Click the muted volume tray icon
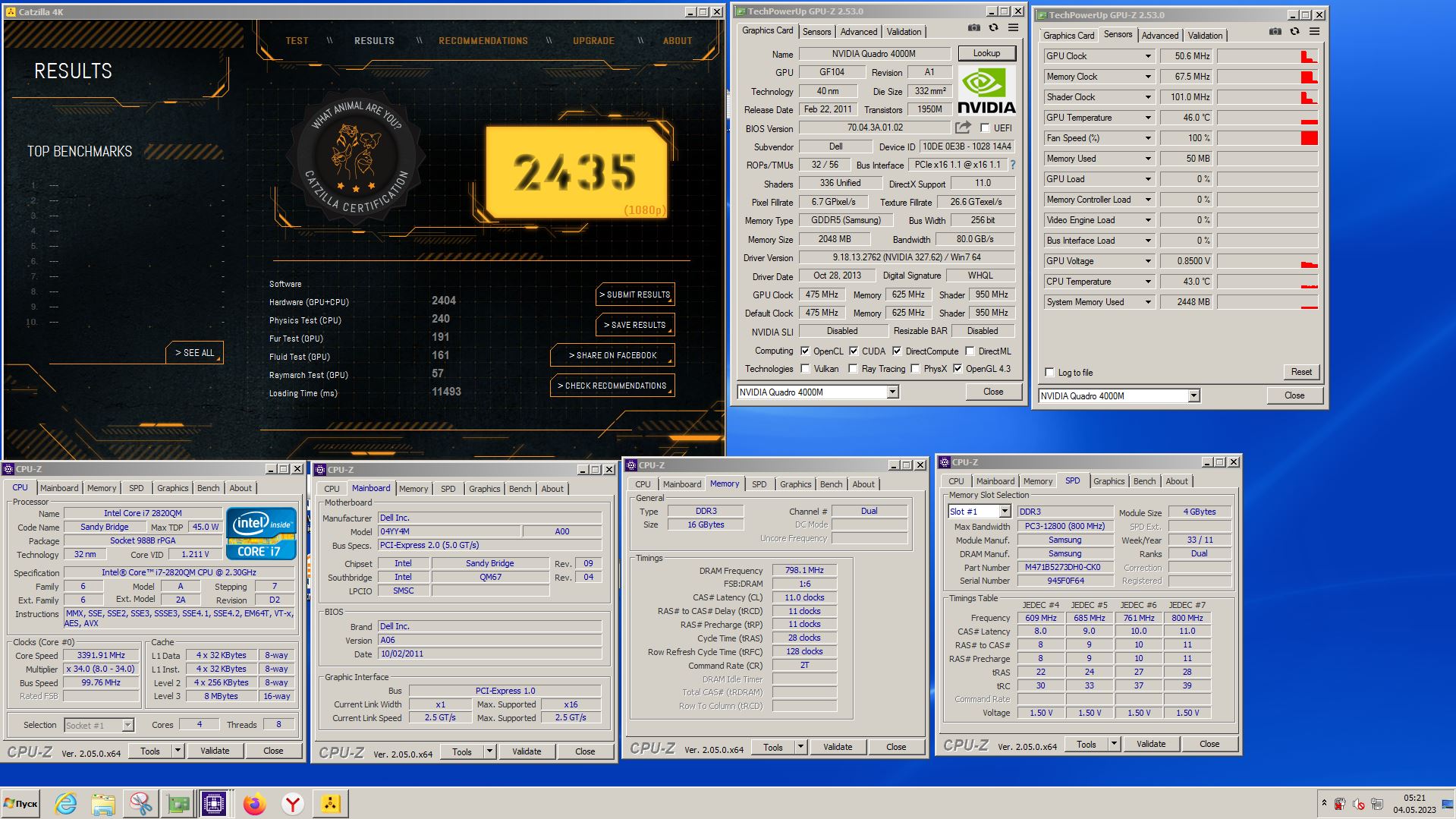The image size is (1456, 819). [x=1359, y=804]
